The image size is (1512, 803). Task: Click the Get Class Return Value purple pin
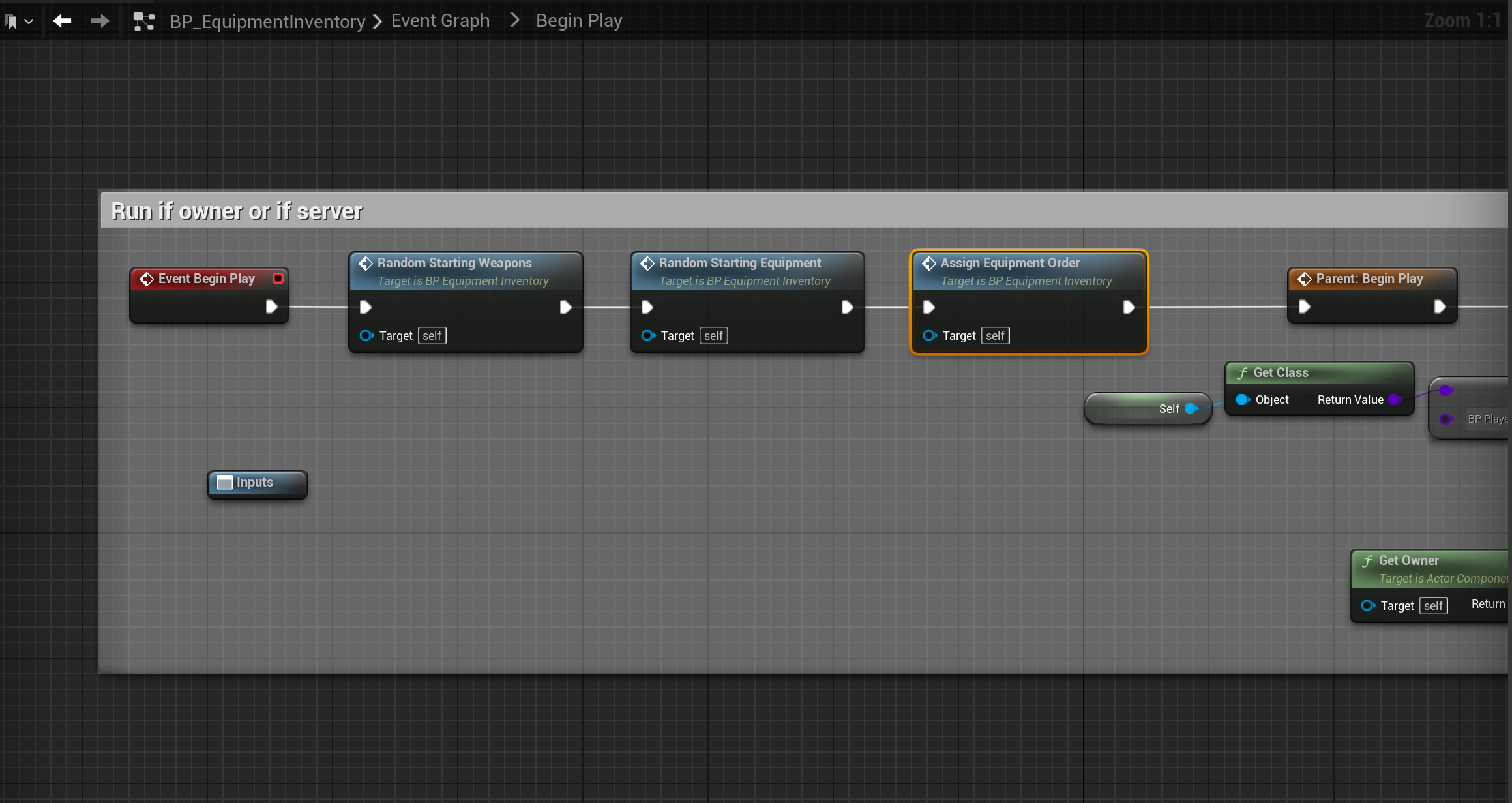click(1394, 400)
